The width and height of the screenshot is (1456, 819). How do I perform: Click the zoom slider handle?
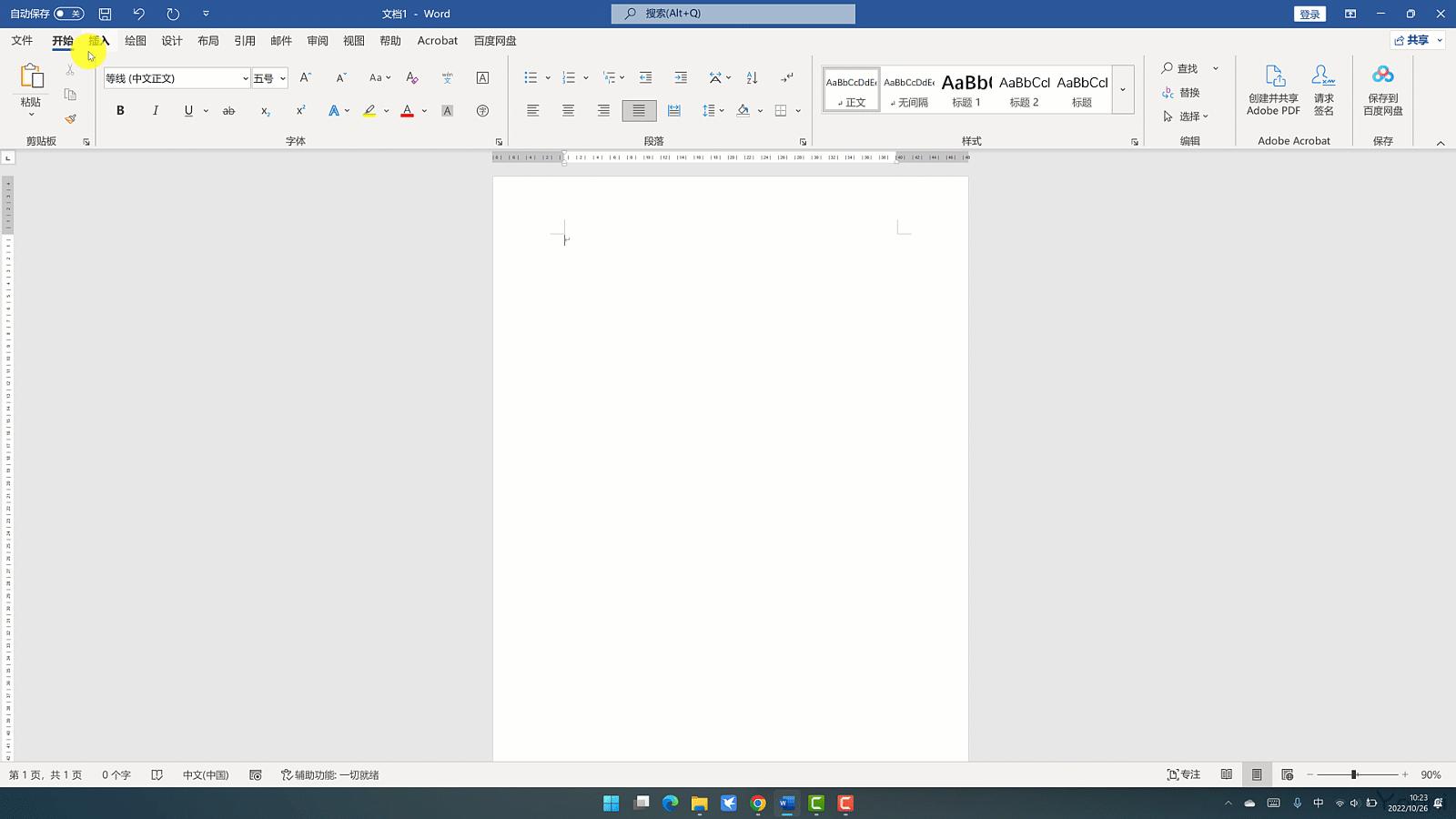pos(1354,774)
